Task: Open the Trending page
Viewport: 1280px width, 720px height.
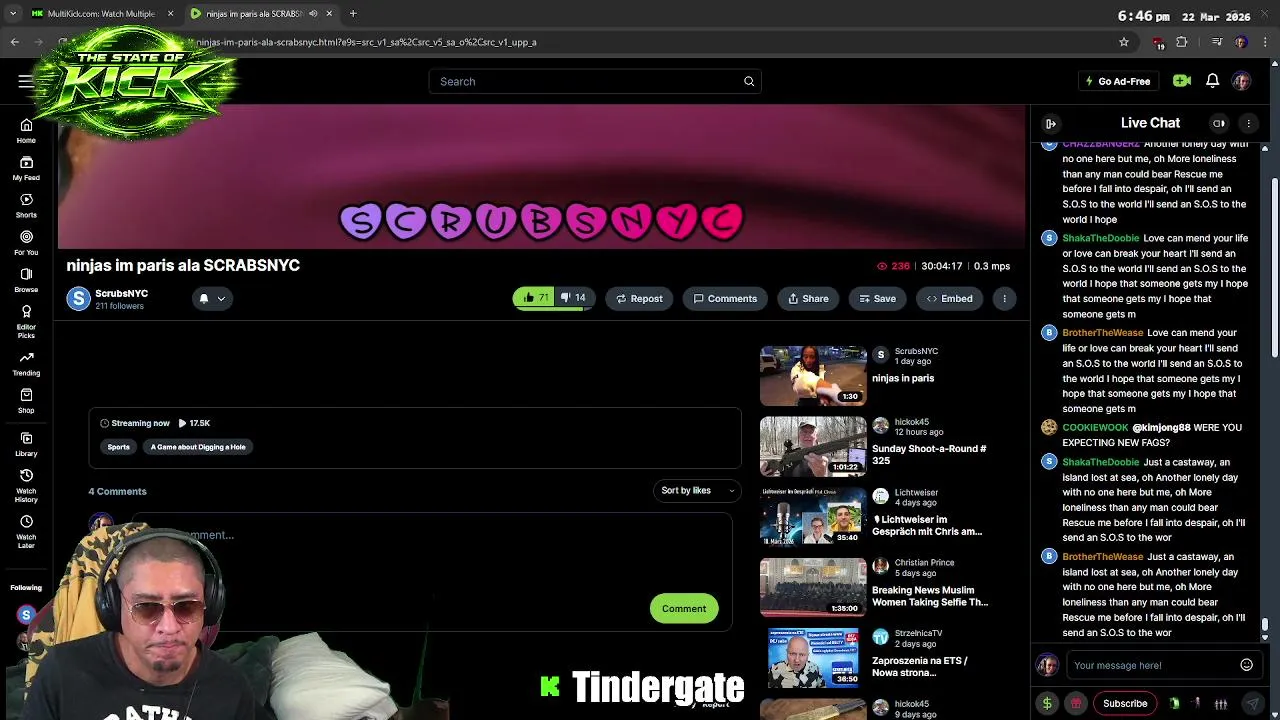Action: 26,364
